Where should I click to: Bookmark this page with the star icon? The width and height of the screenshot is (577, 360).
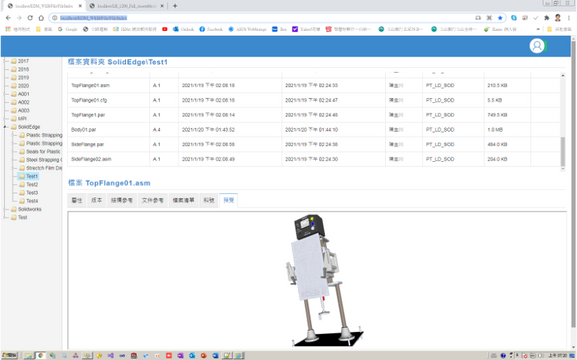coord(500,18)
